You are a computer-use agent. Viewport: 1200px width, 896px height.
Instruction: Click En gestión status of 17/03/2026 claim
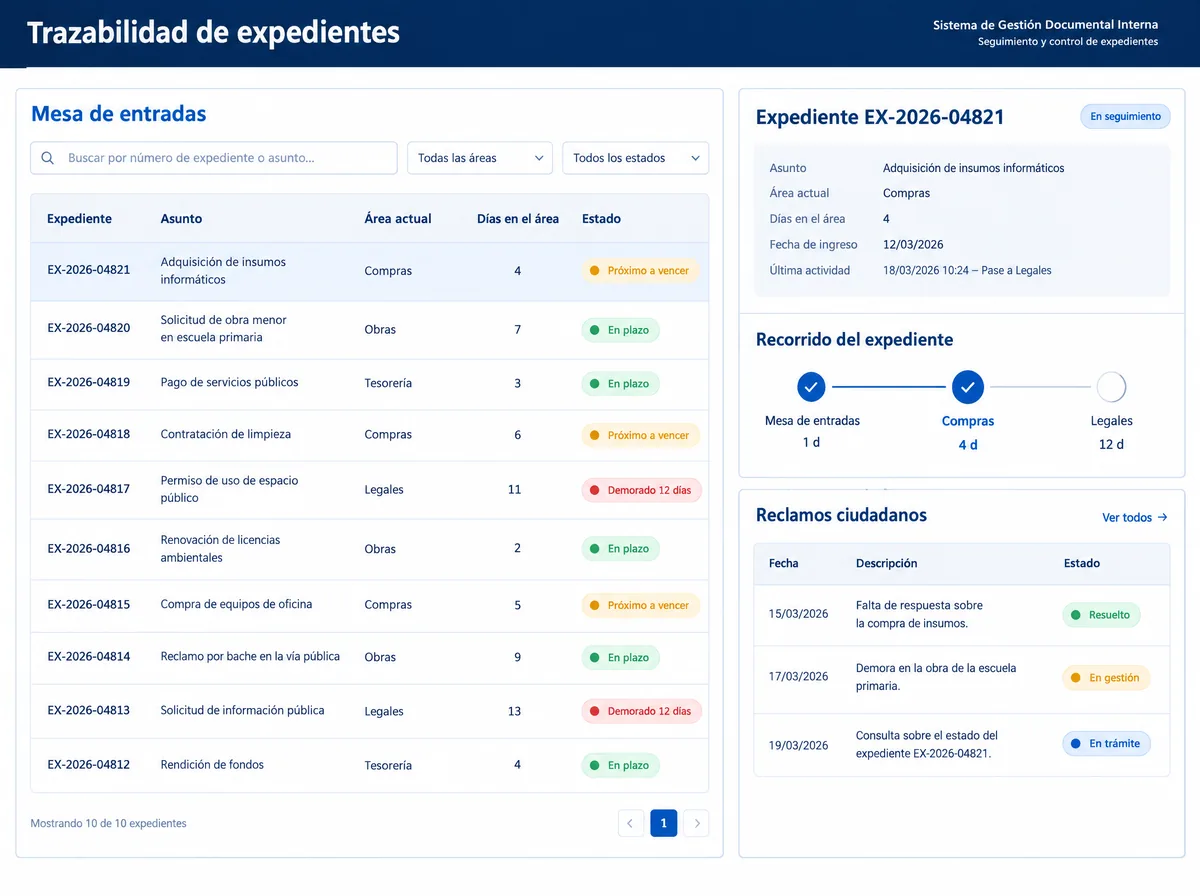coord(1106,678)
